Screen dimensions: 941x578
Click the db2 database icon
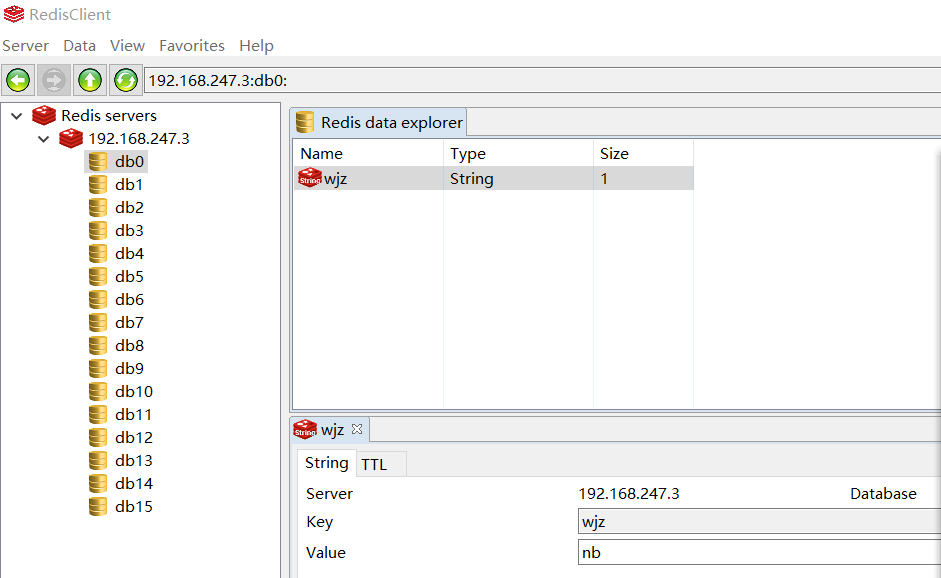pyautogui.click(x=98, y=208)
